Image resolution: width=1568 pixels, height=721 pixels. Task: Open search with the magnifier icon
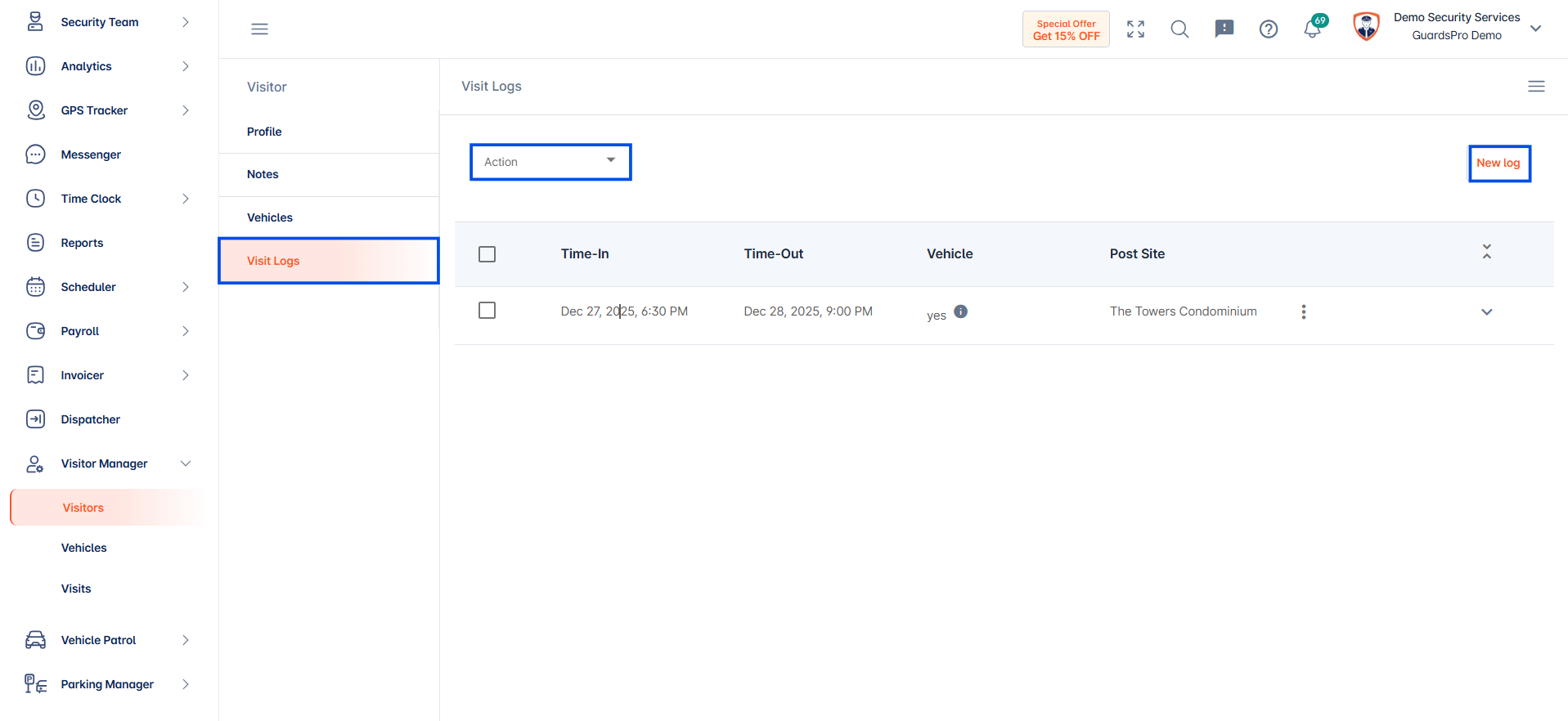point(1179,29)
